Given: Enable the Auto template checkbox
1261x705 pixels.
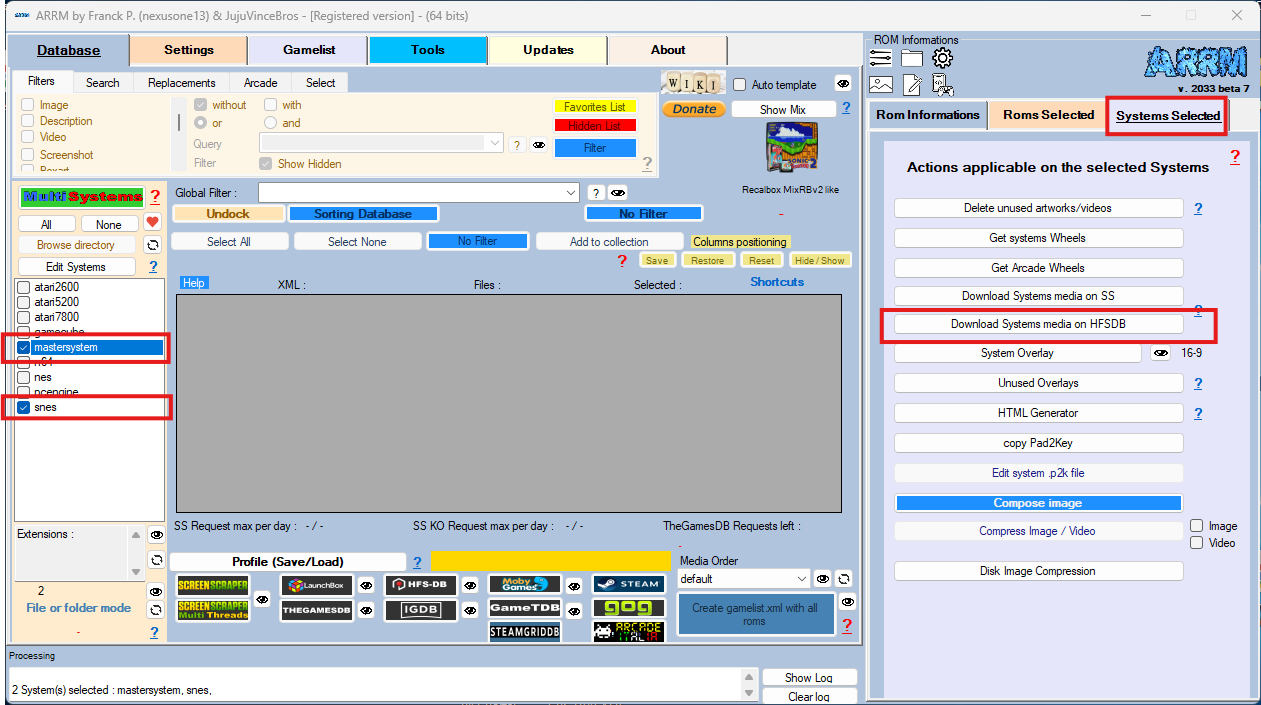Looking at the screenshot, I should coord(740,85).
